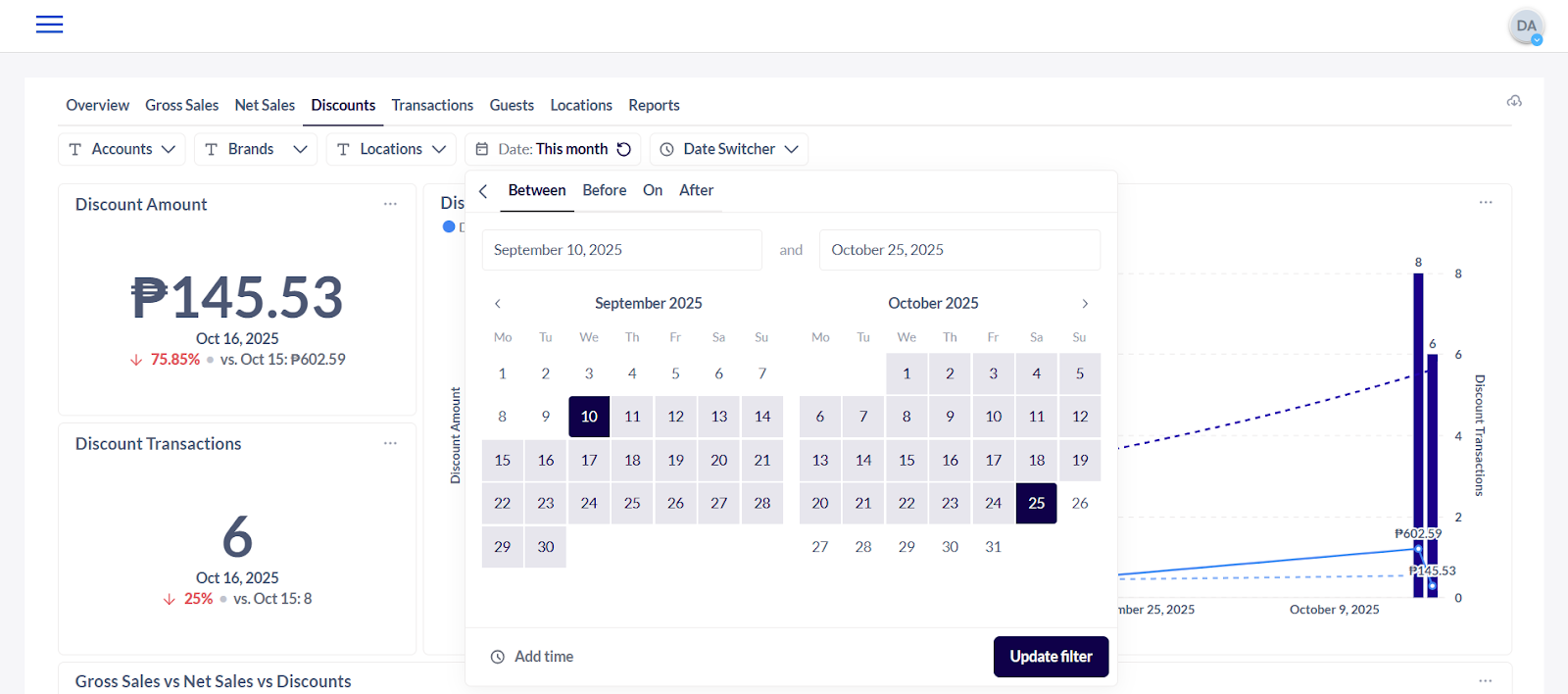Open the Locations dropdown filter
This screenshot has width=1568, height=694.
(x=391, y=149)
